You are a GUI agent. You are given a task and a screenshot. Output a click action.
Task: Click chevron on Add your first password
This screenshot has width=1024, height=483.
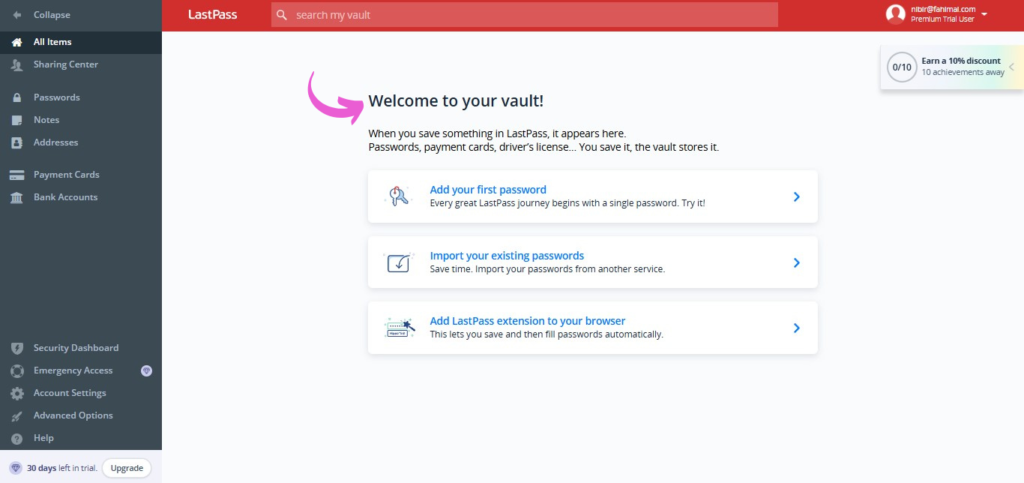[796, 196]
